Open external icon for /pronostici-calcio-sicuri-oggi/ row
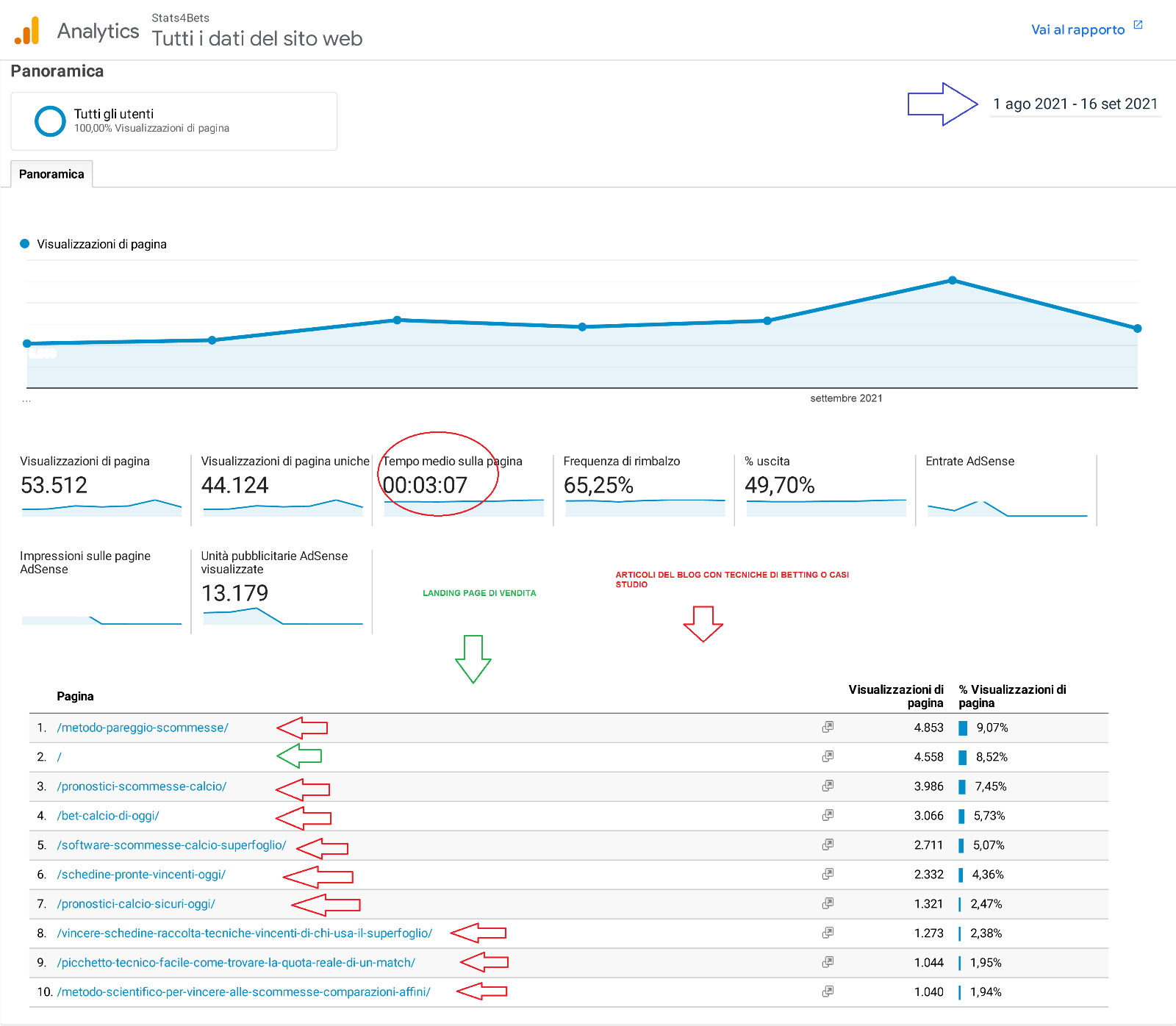The width and height of the screenshot is (1176, 1026). 828,903
